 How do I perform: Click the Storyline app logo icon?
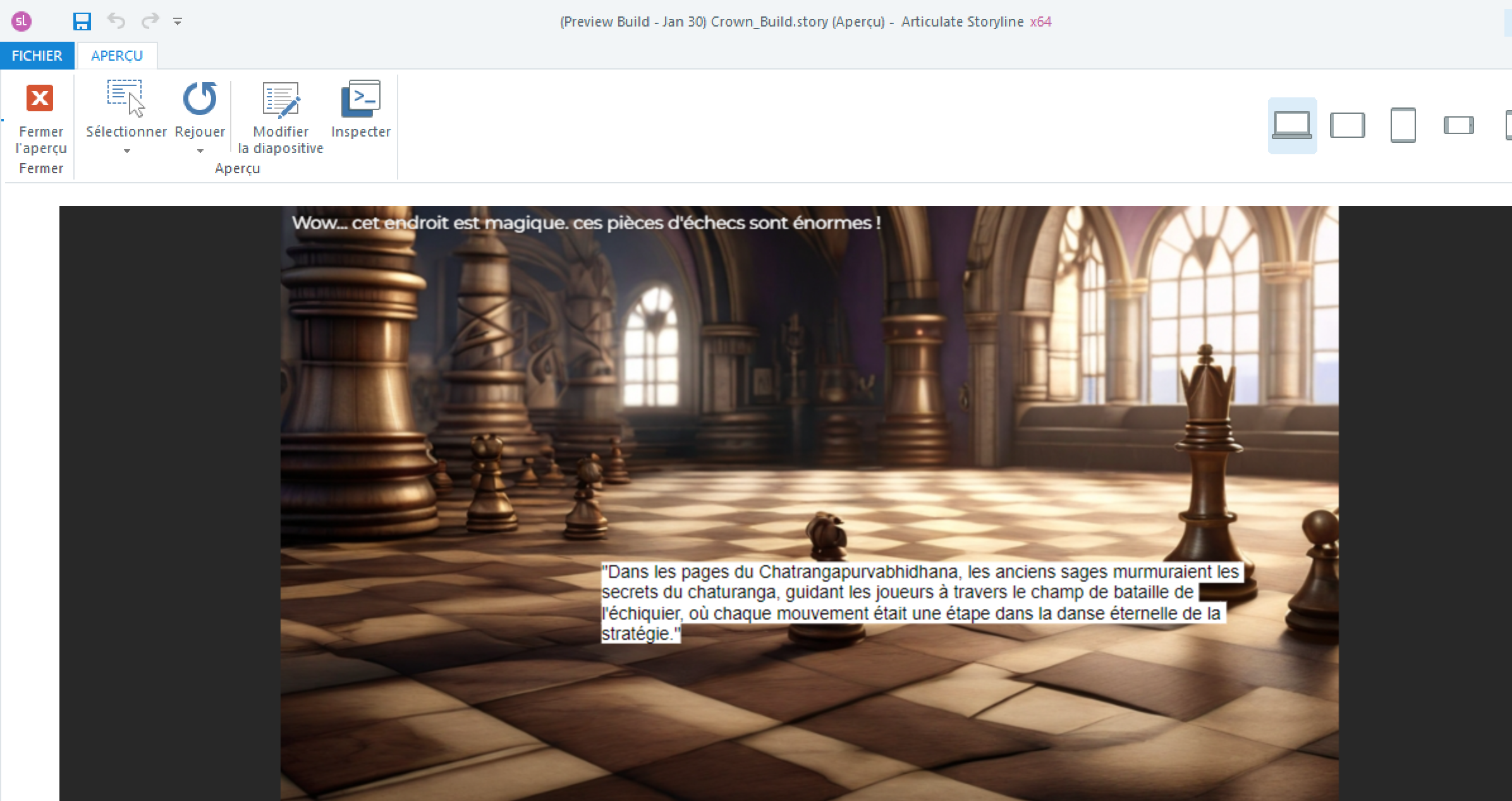pyautogui.click(x=21, y=21)
